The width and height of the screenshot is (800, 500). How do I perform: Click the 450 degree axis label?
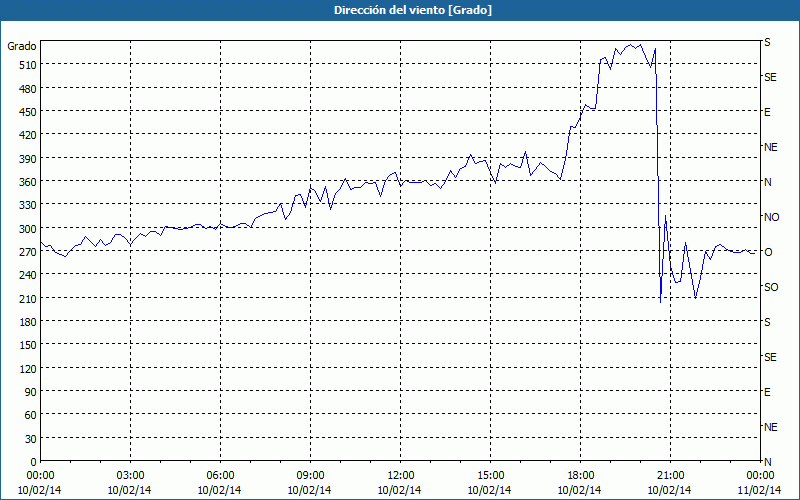[x=27, y=112]
